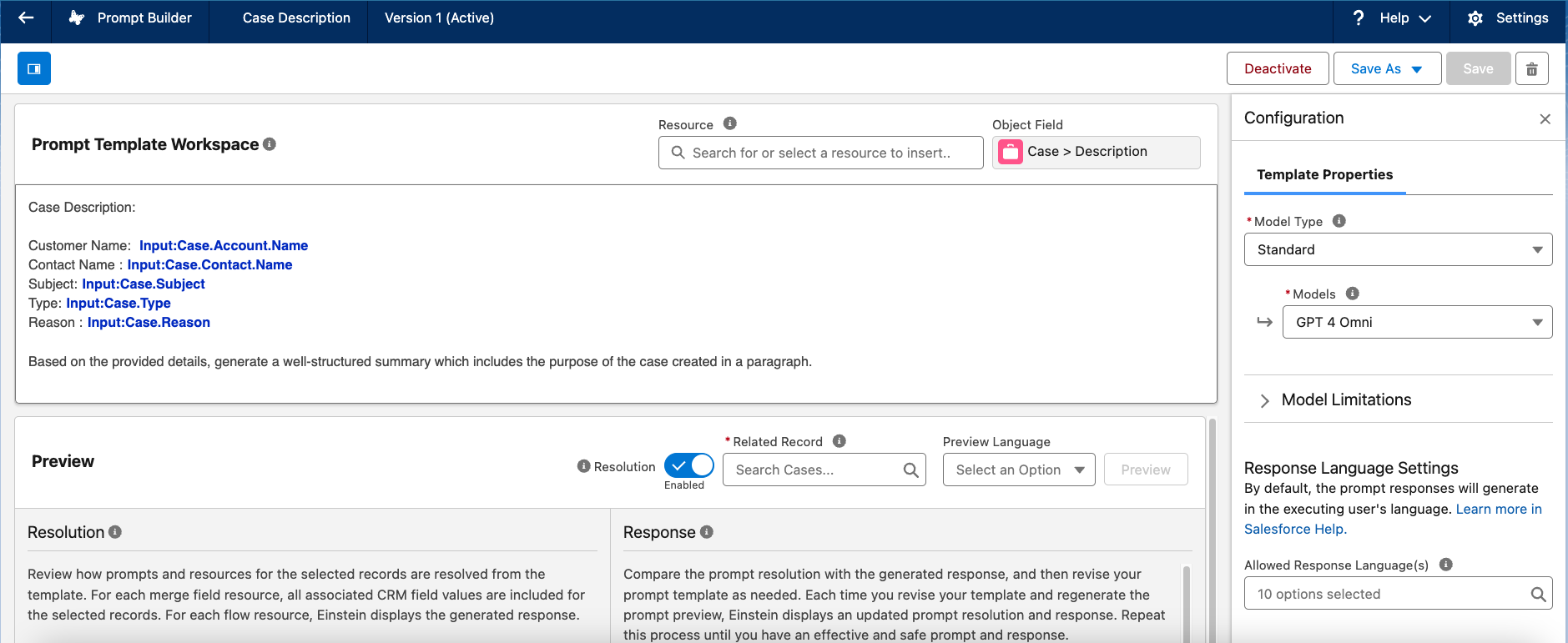Image resolution: width=1568 pixels, height=643 pixels.
Task: Click the Help question mark icon
Action: (1359, 18)
